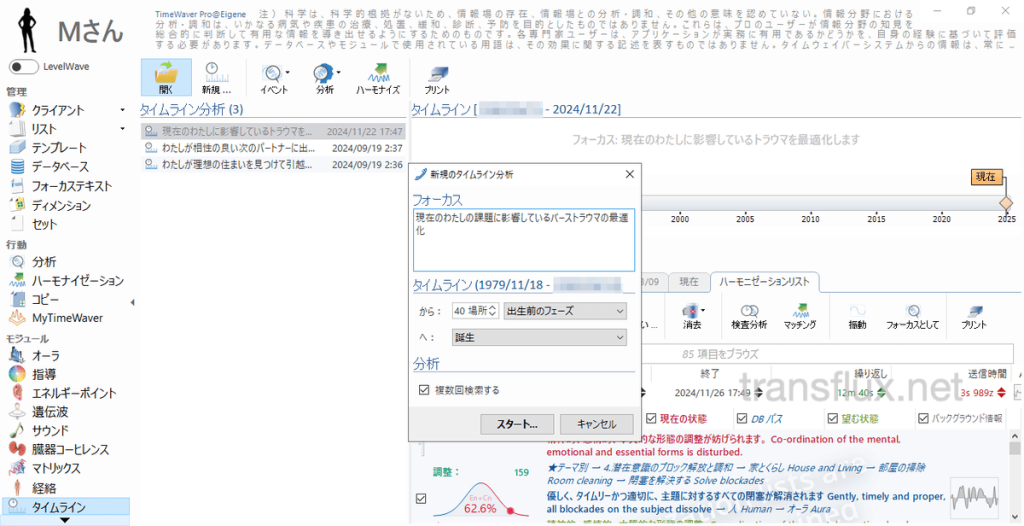1024x526 pixels.
Task: Open リスト in the sidebar
Action: tap(44, 129)
